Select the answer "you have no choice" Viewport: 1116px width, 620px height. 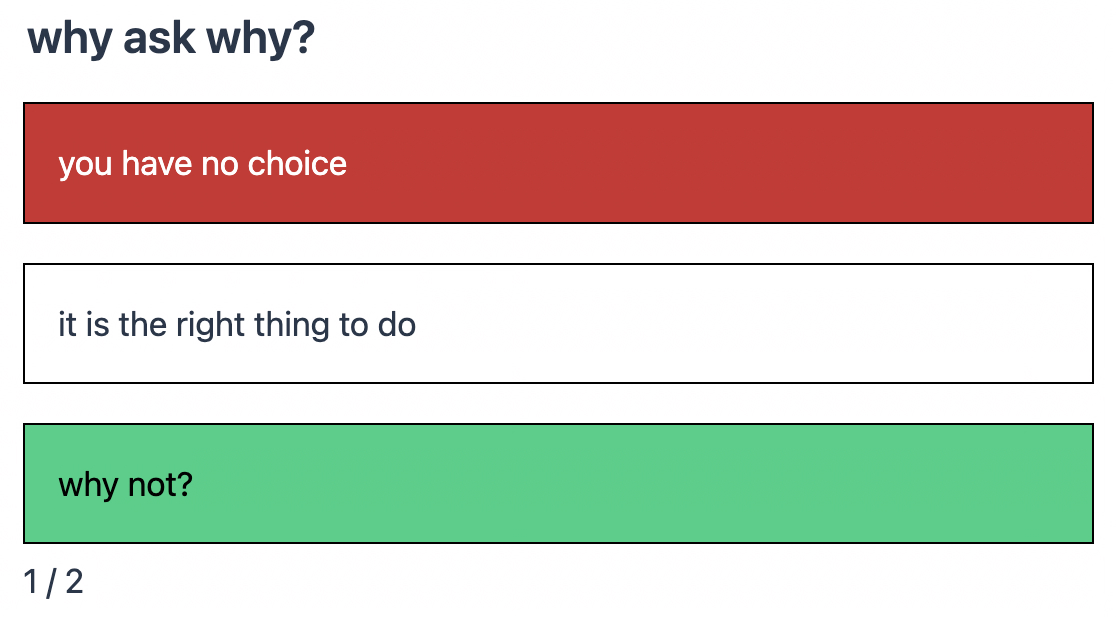pyautogui.click(x=557, y=163)
